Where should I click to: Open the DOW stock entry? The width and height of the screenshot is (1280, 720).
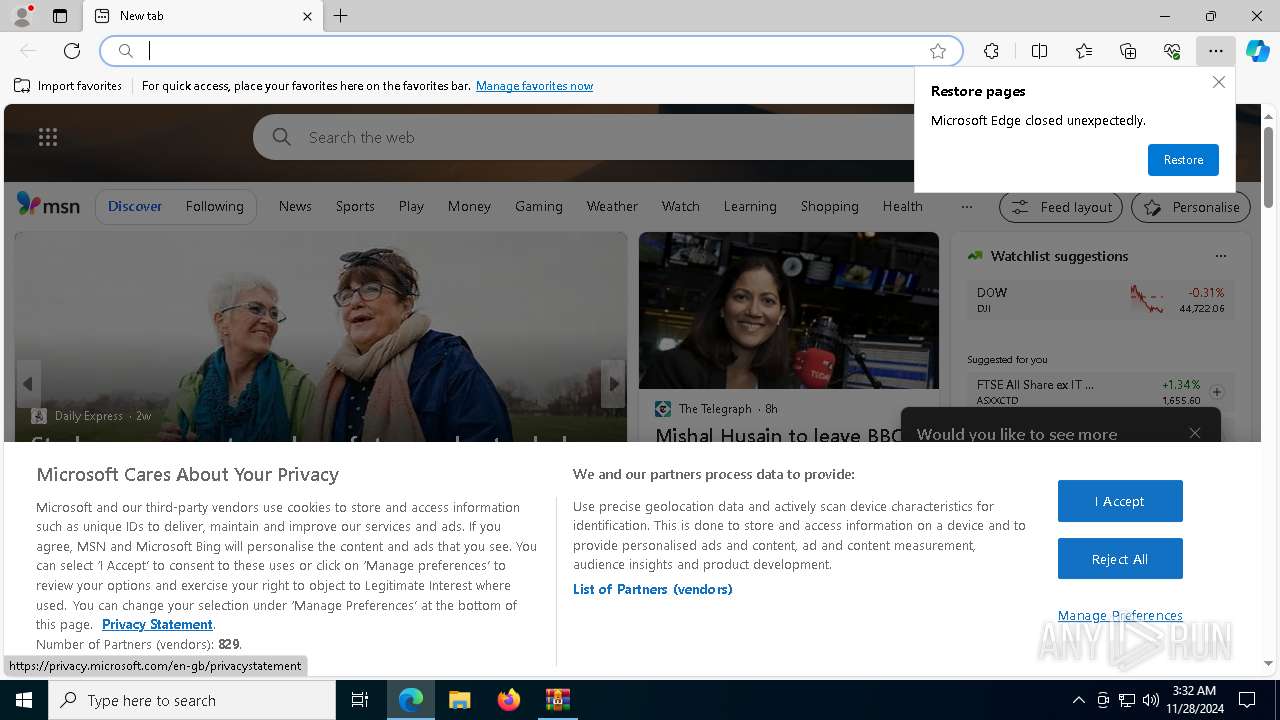[1100, 299]
